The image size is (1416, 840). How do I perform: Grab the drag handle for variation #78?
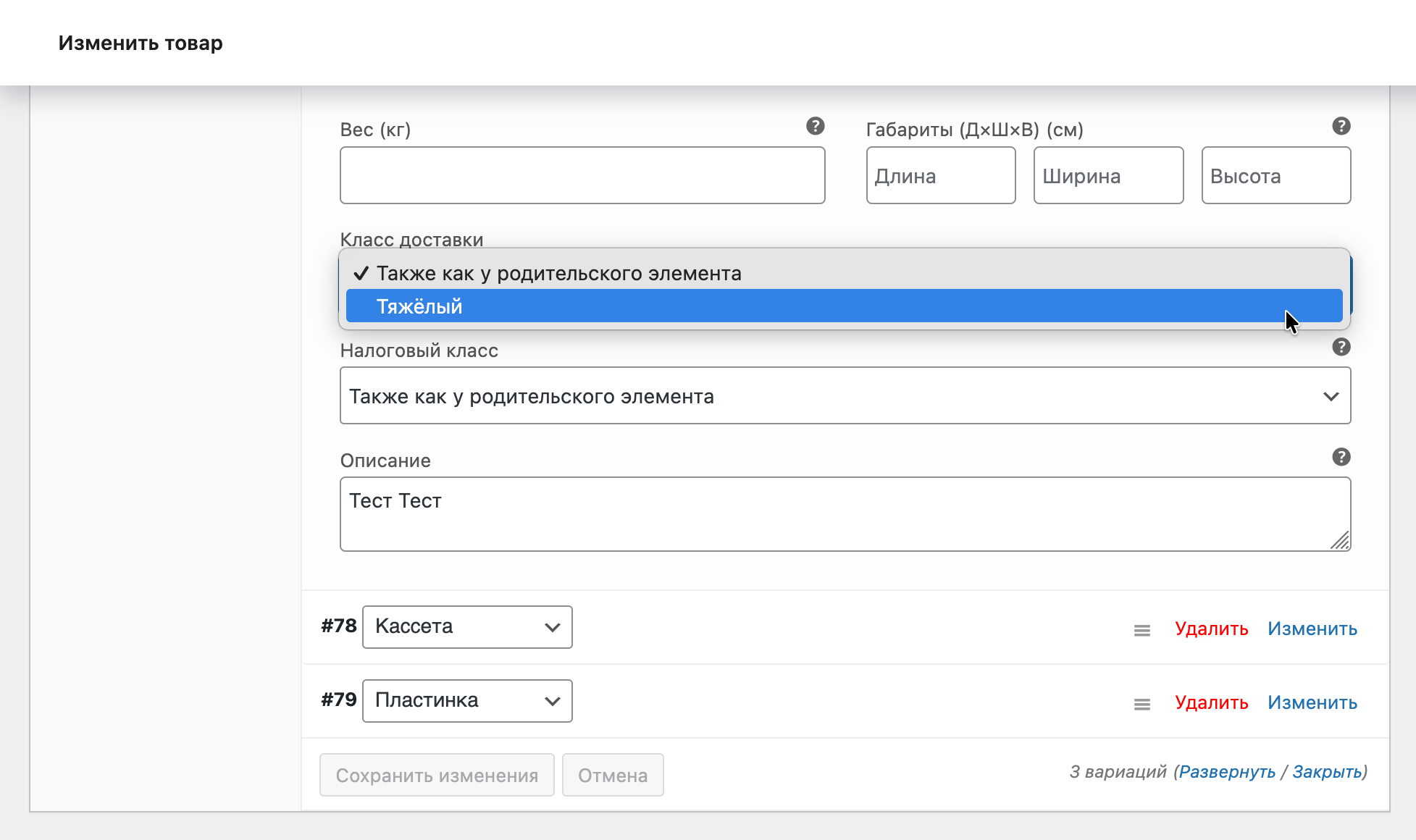[1141, 630]
